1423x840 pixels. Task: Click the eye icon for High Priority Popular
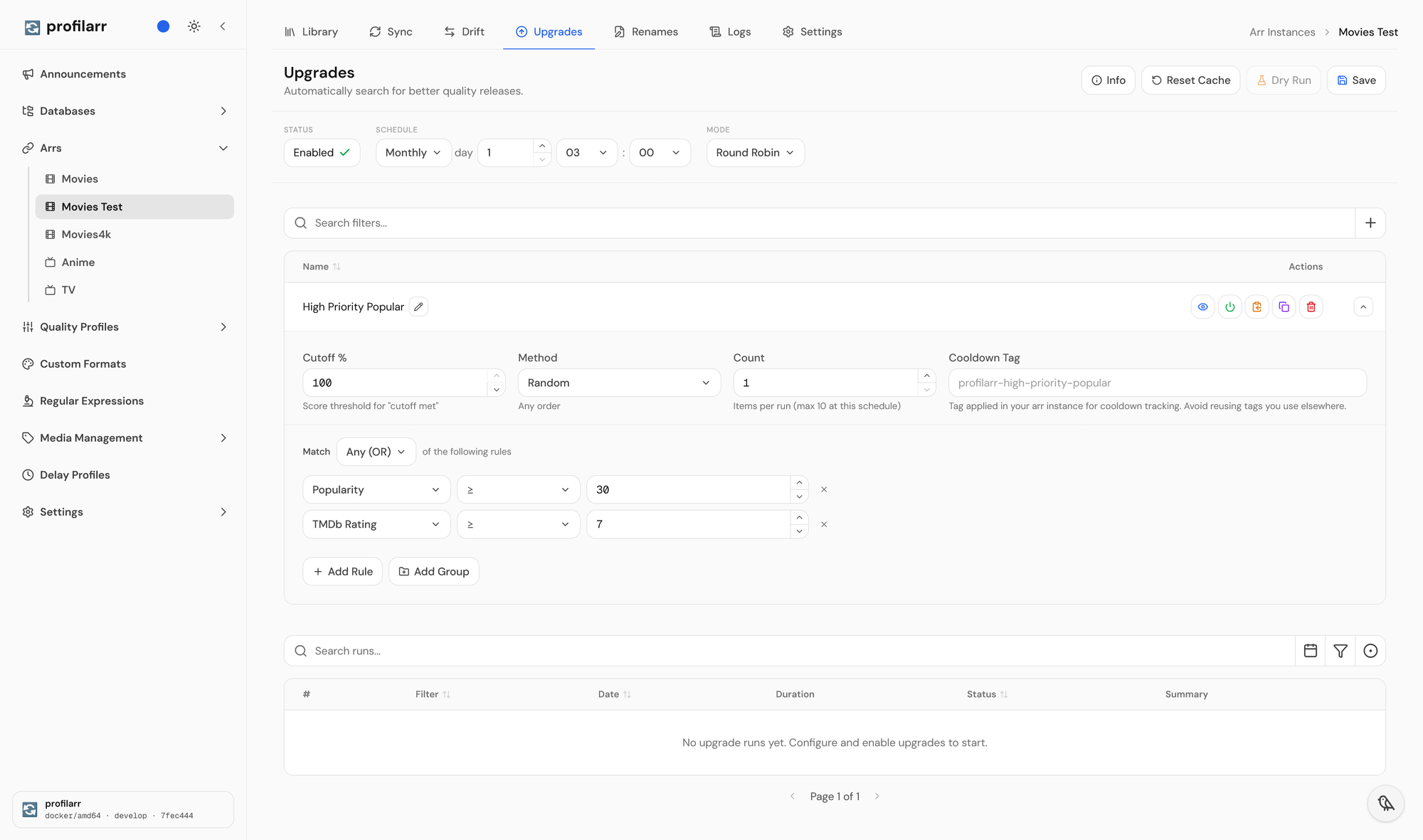(1202, 307)
